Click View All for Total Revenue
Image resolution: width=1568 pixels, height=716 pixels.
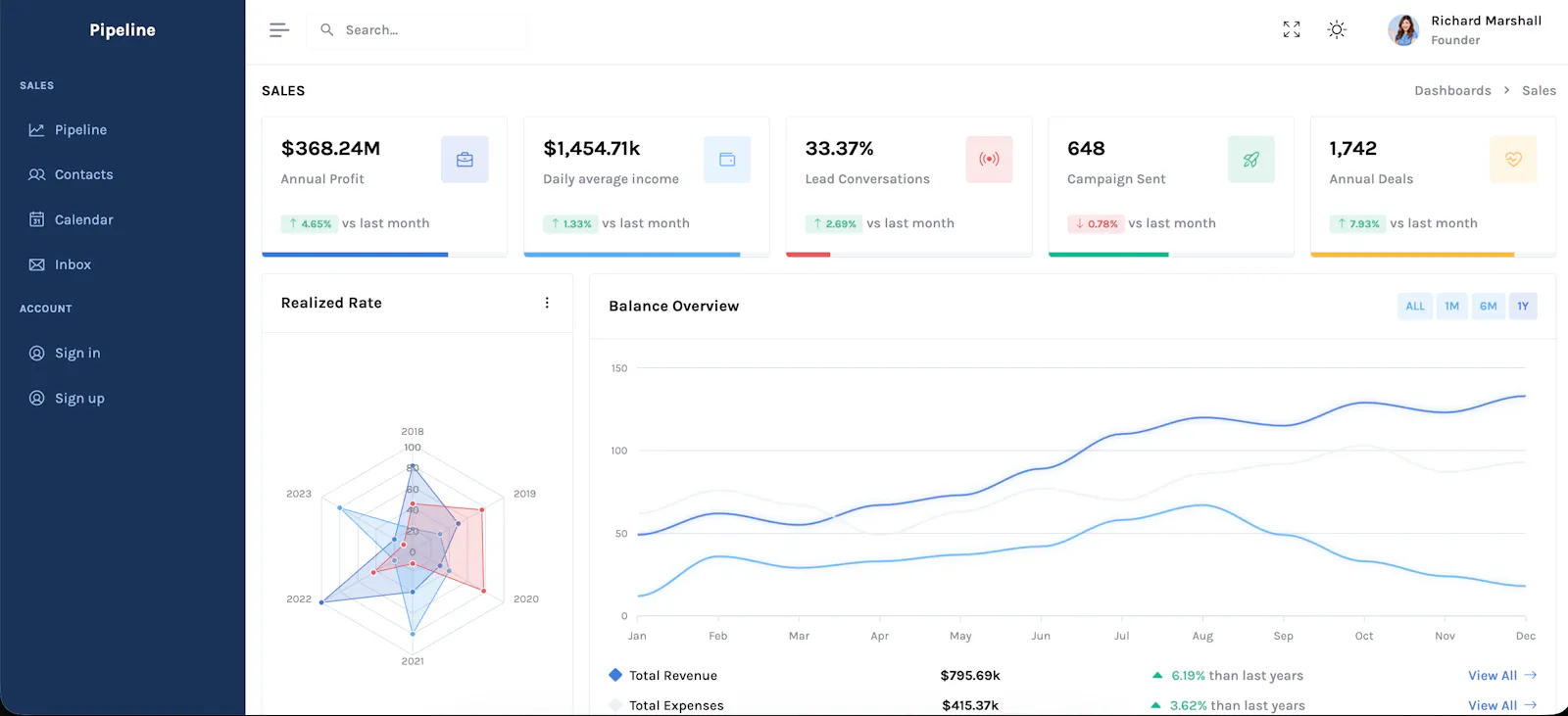tap(1502, 676)
